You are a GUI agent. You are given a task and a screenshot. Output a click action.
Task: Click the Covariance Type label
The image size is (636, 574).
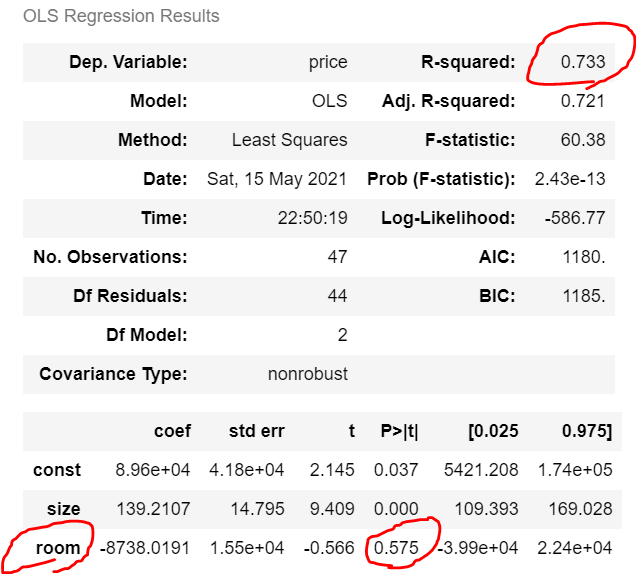point(113,374)
